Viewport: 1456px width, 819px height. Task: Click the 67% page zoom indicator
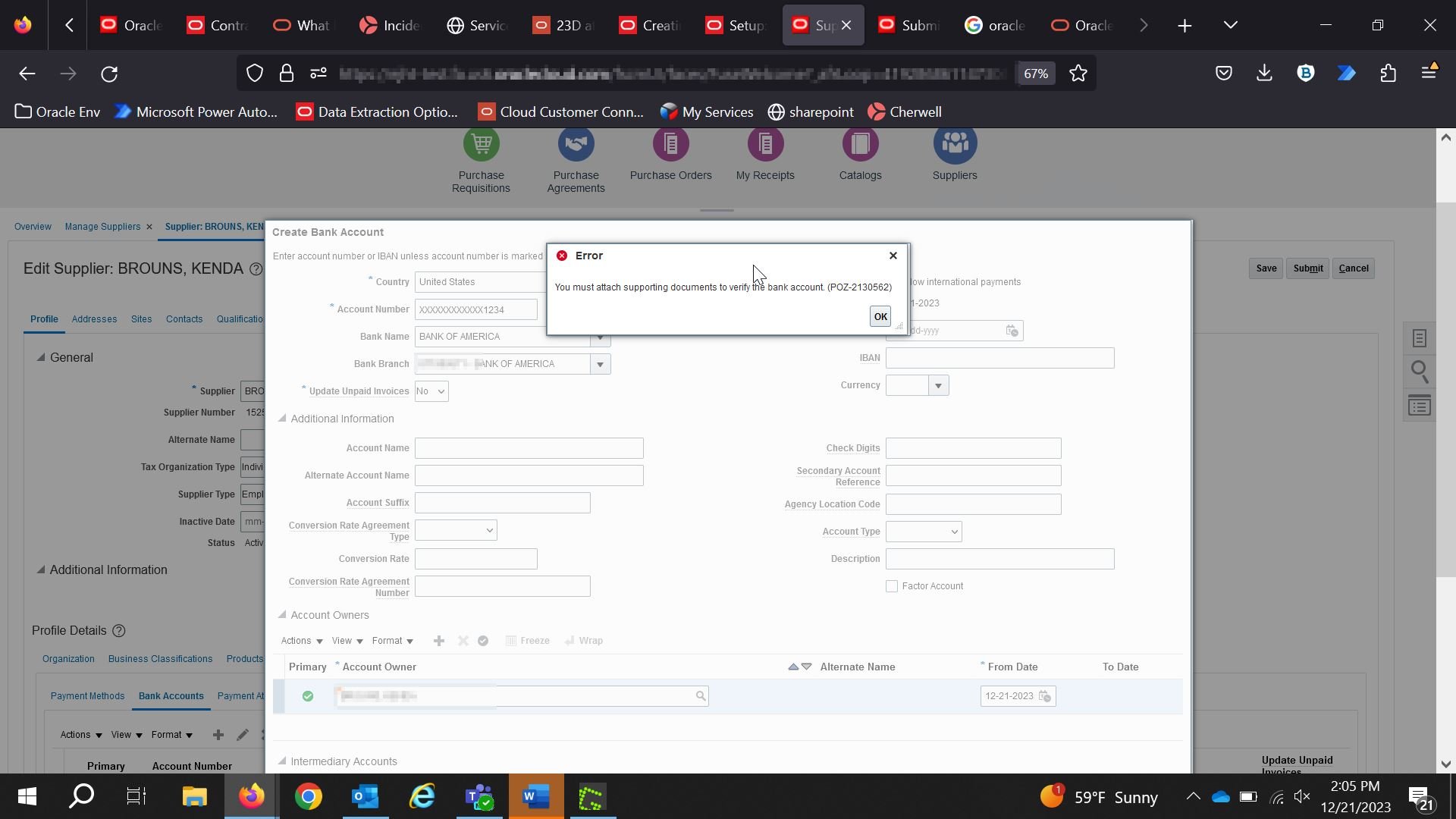pyautogui.click(x=1035, y=74)
